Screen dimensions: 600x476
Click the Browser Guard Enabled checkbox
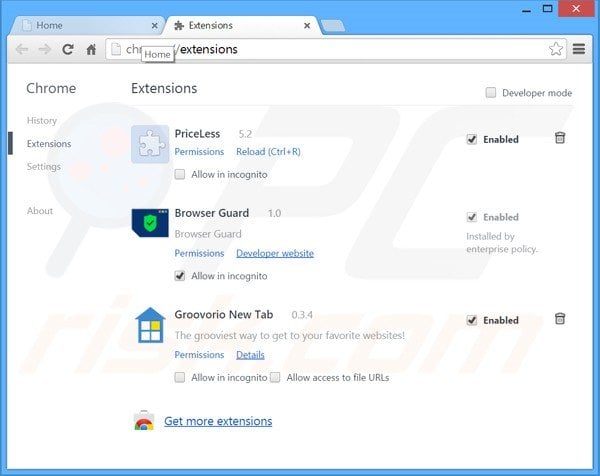coord(472,217)
